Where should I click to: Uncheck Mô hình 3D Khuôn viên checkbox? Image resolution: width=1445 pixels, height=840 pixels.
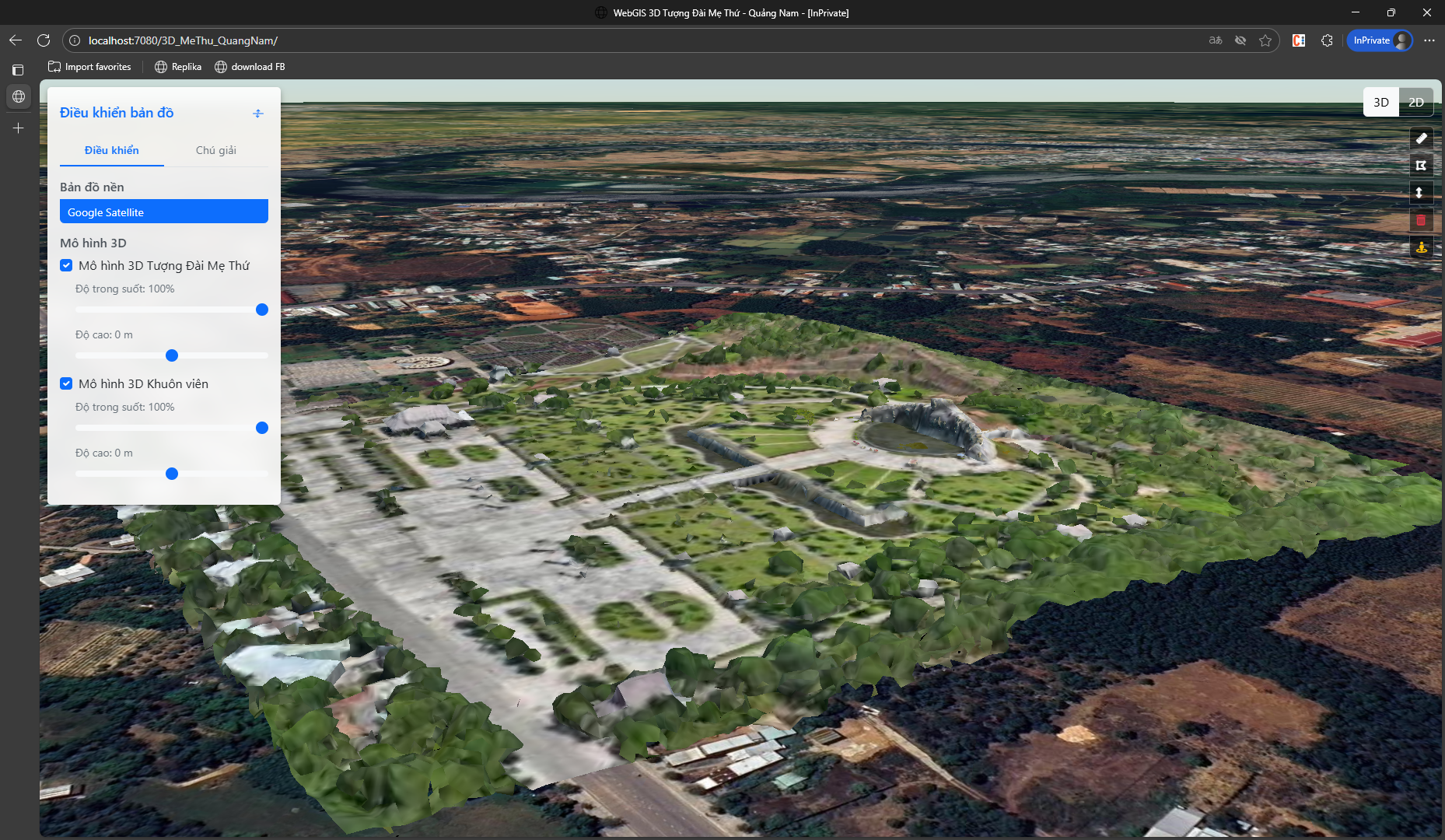[67, 384]
